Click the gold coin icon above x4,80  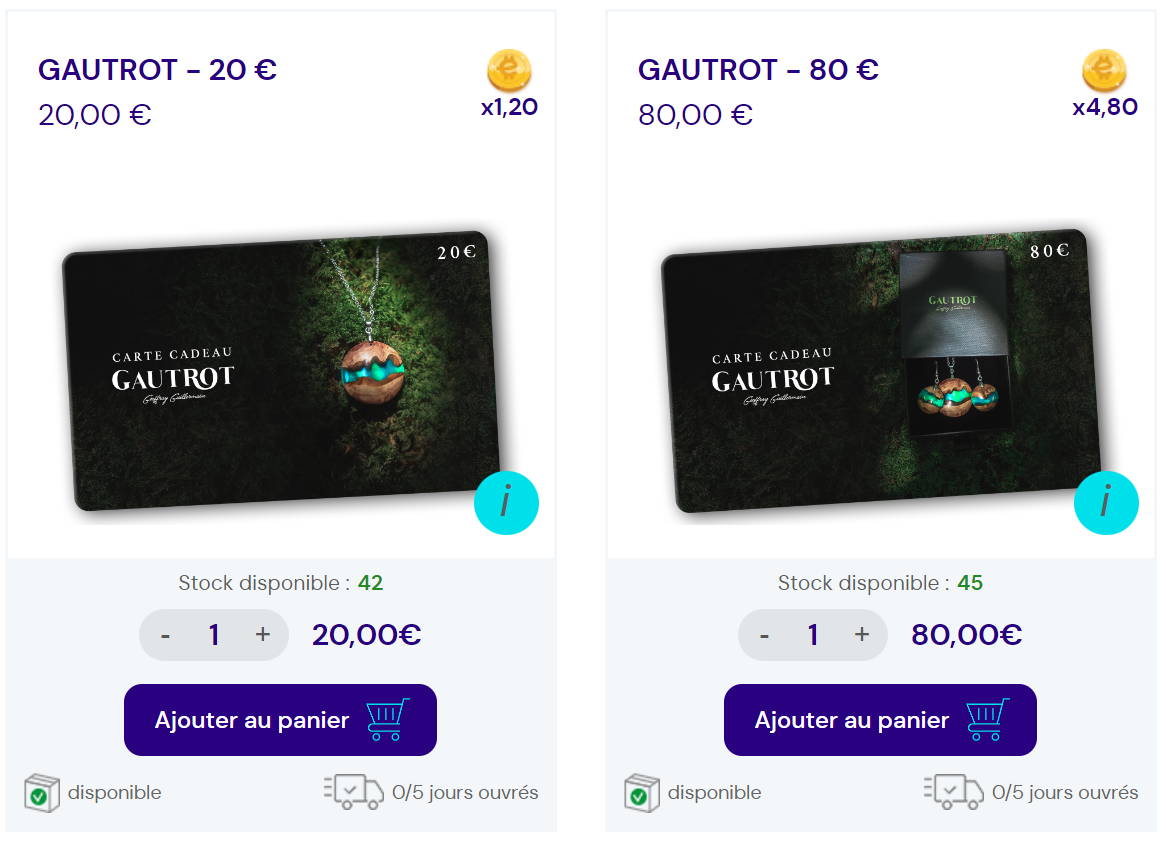click(x=1104, y=71)
